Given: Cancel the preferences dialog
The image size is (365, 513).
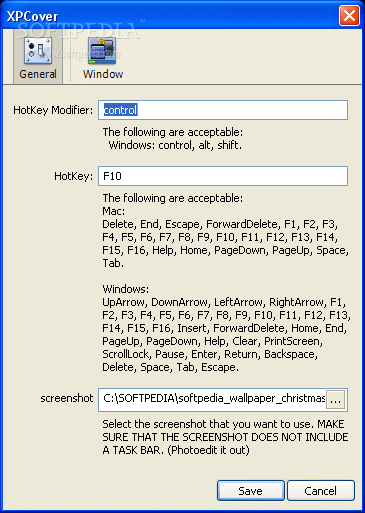Looking at the screenshot, I should (321, 491).
